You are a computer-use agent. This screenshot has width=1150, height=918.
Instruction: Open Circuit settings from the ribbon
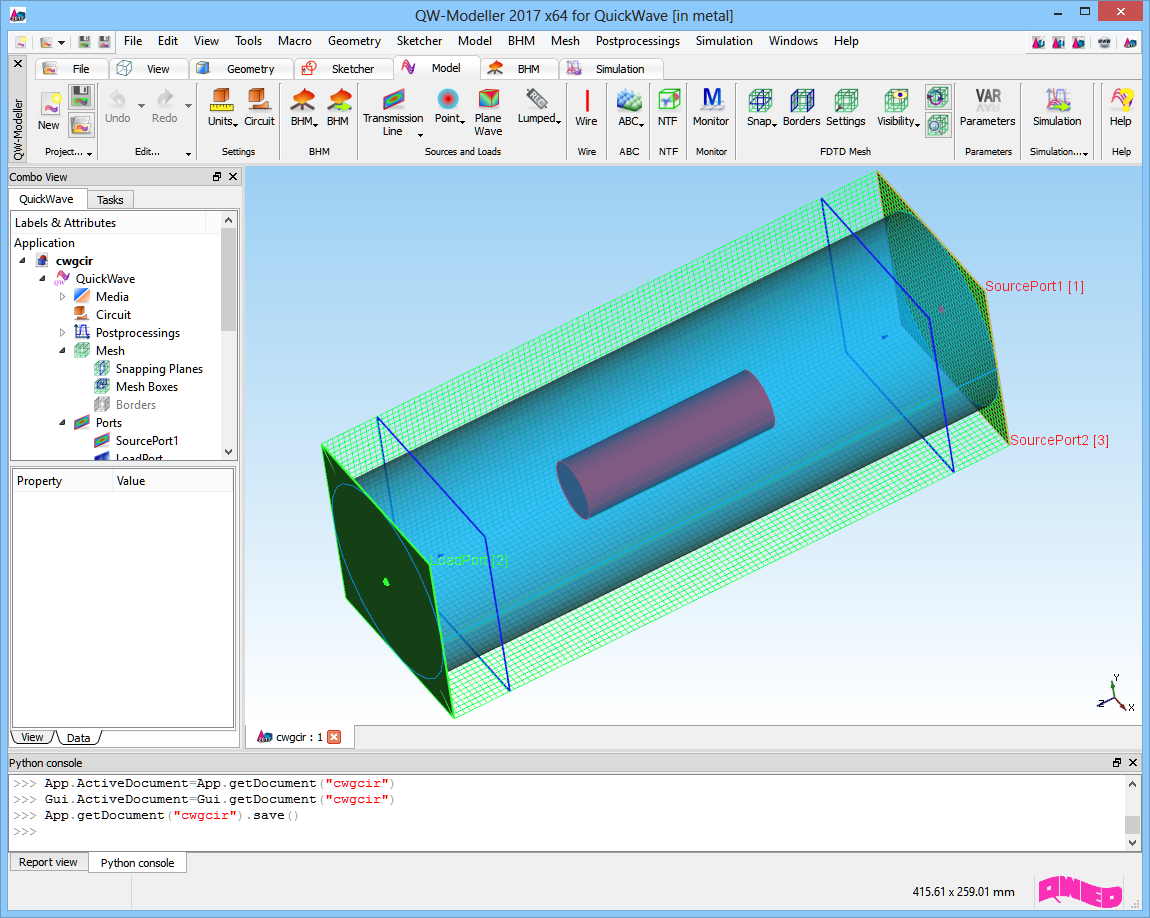[259, 108]
